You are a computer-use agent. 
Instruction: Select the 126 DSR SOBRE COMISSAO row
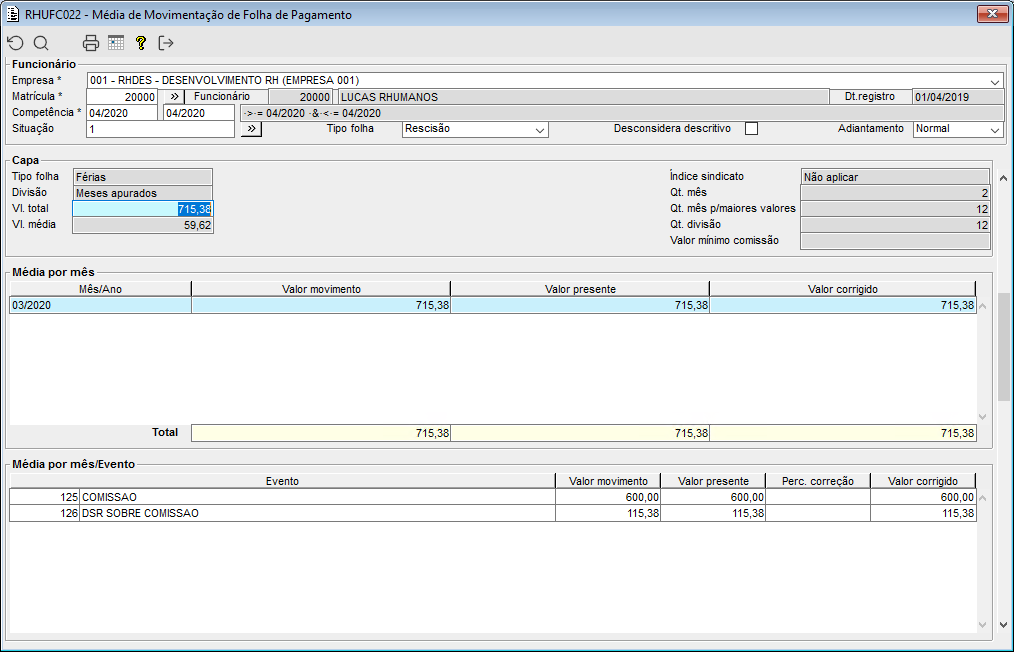pyautogui.click(x=493, y=514)
